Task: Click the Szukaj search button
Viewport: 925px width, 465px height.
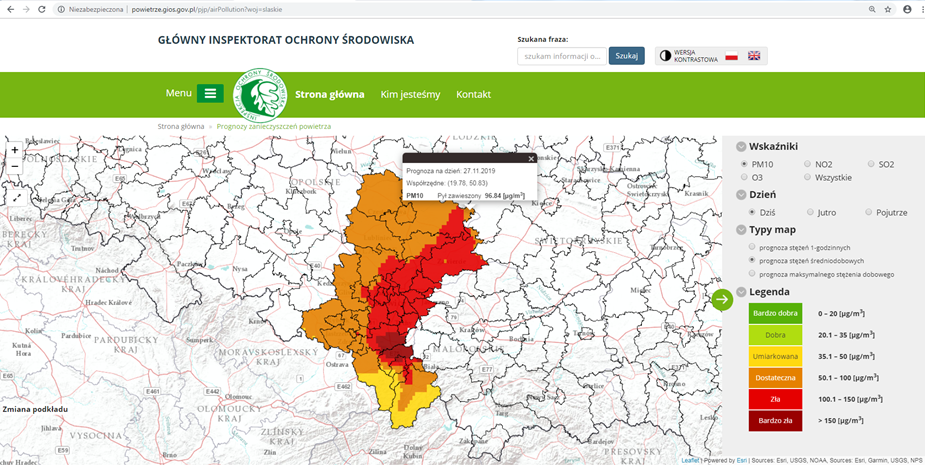Action: [626, 56]
